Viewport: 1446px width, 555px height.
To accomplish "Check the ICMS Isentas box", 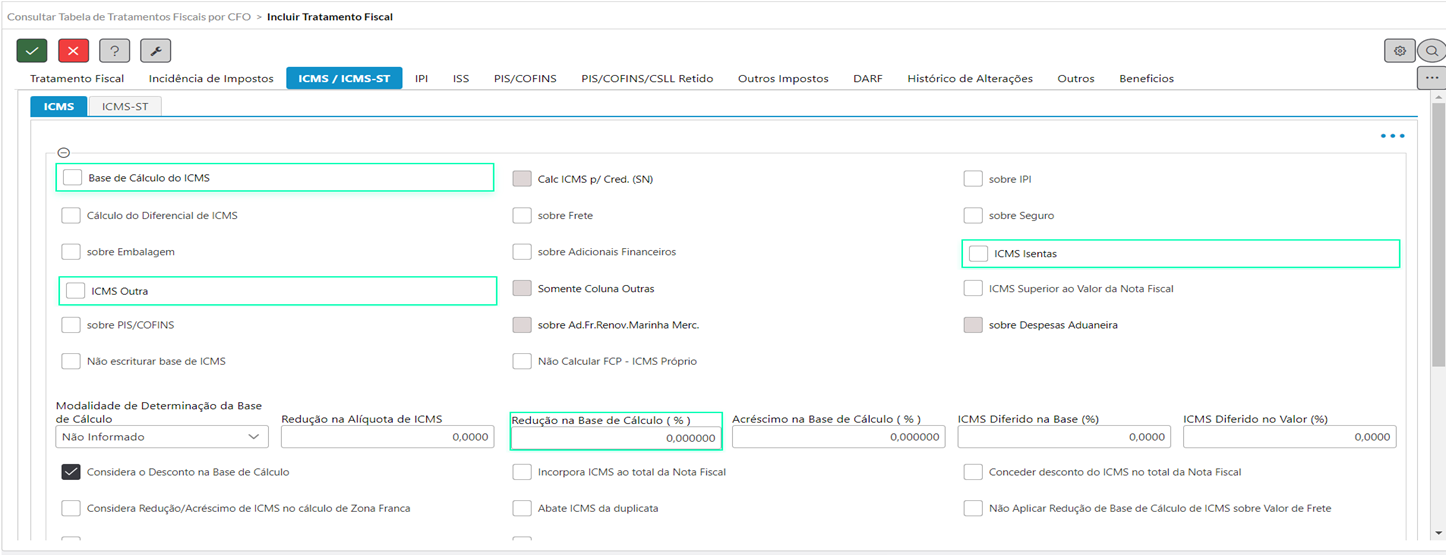I will (978, 254).
